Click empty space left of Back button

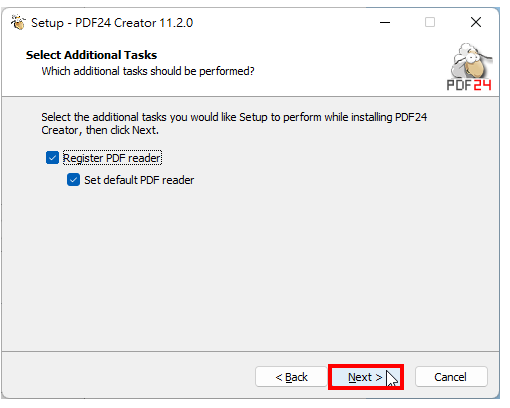click(x=127, y=376)
